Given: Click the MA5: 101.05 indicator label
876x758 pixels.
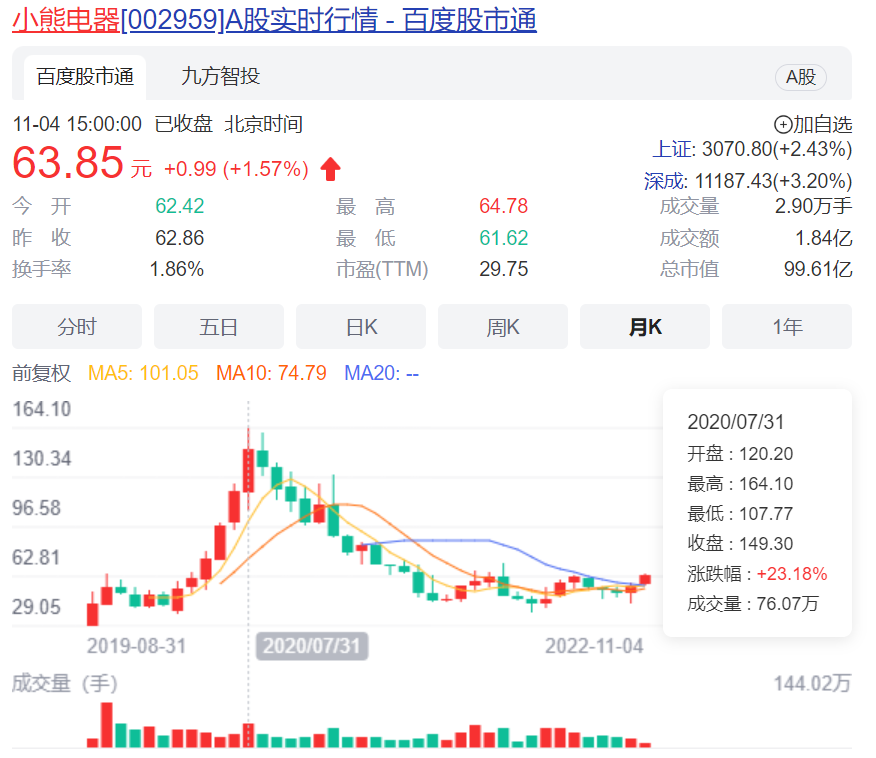Looking at the screenshot, I should point(143,373).
